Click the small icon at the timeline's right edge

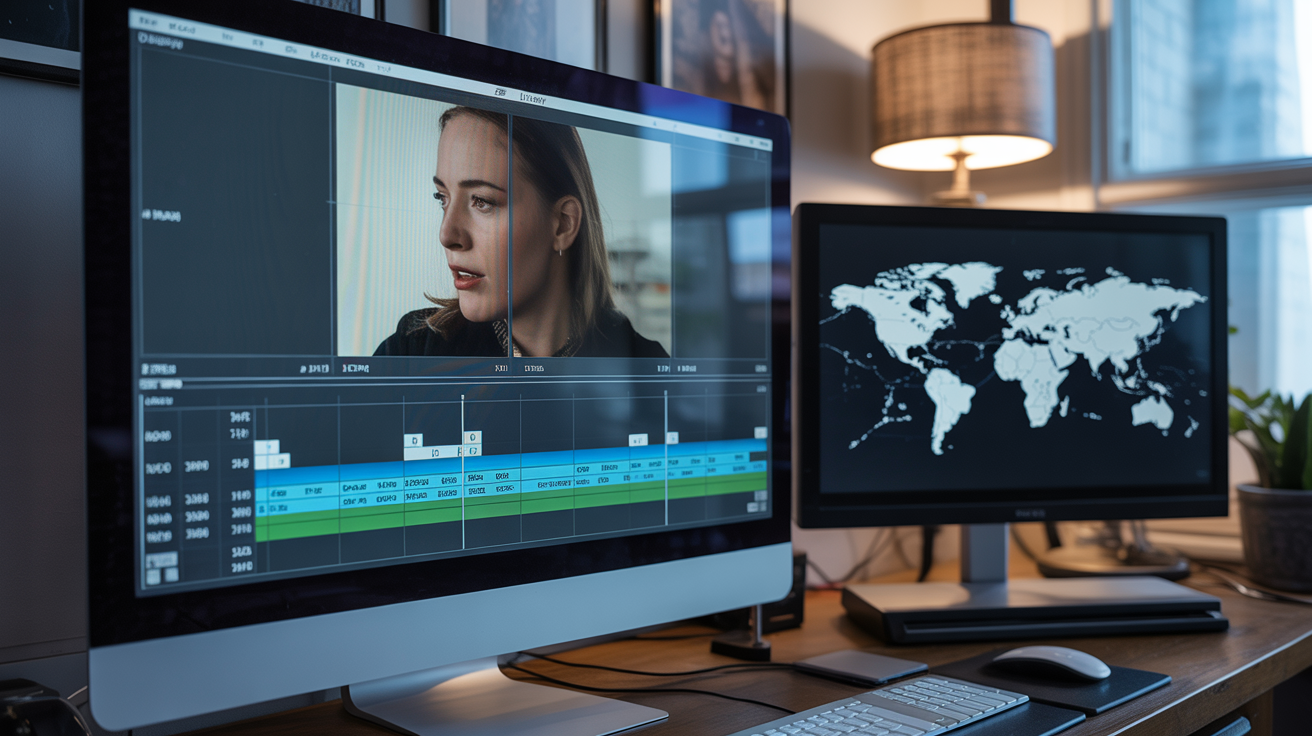pyautogui.click(x=760, y=433)
